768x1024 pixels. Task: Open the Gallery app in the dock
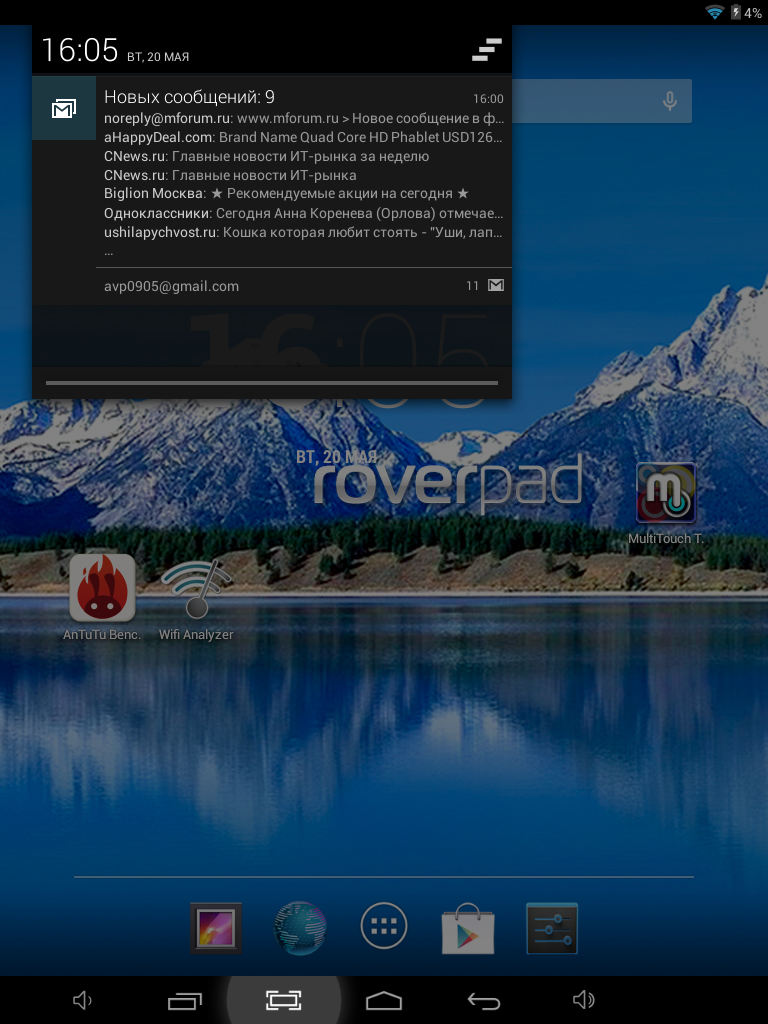click(x=216, y=928)
